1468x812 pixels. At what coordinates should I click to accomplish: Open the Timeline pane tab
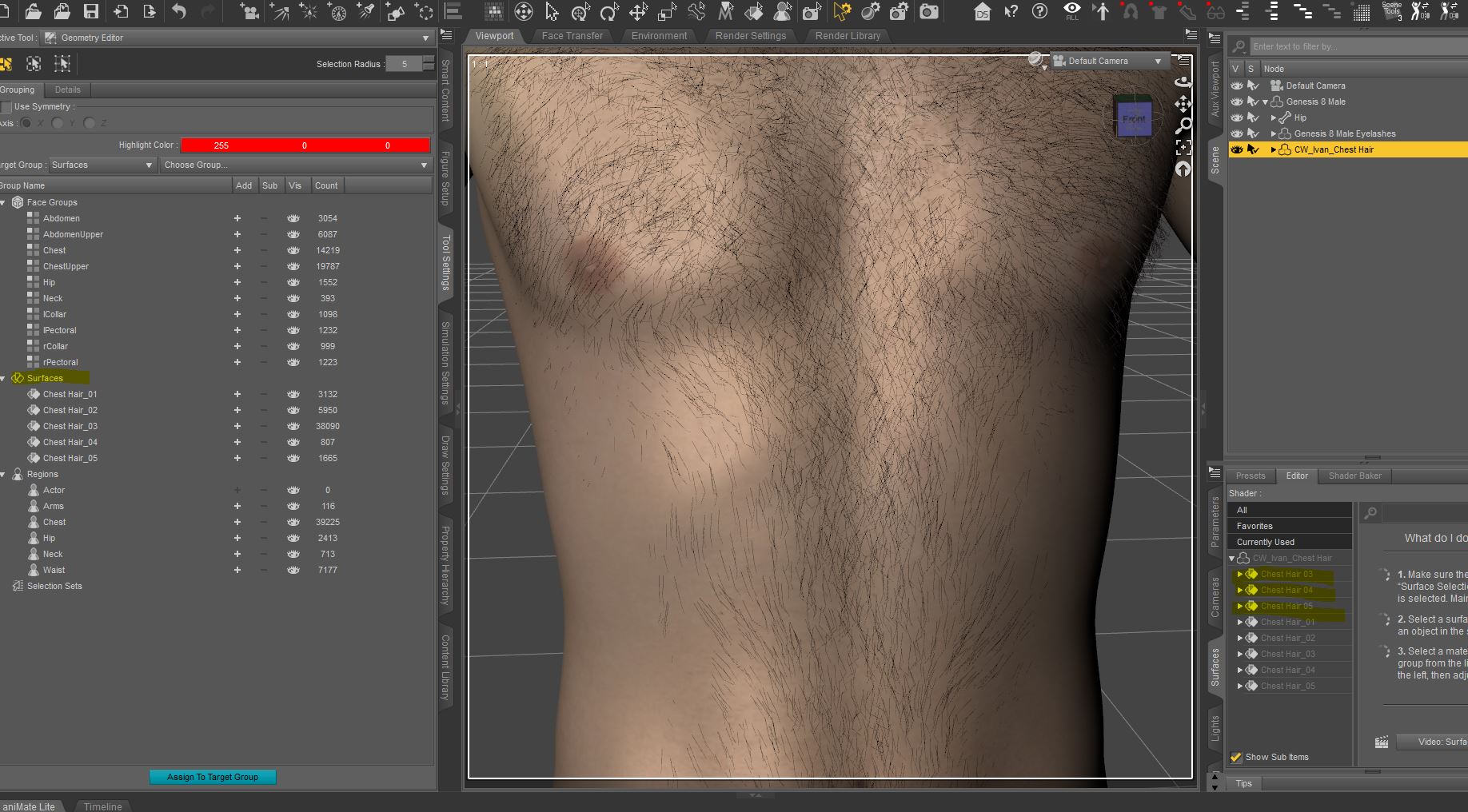coord(103,806)
